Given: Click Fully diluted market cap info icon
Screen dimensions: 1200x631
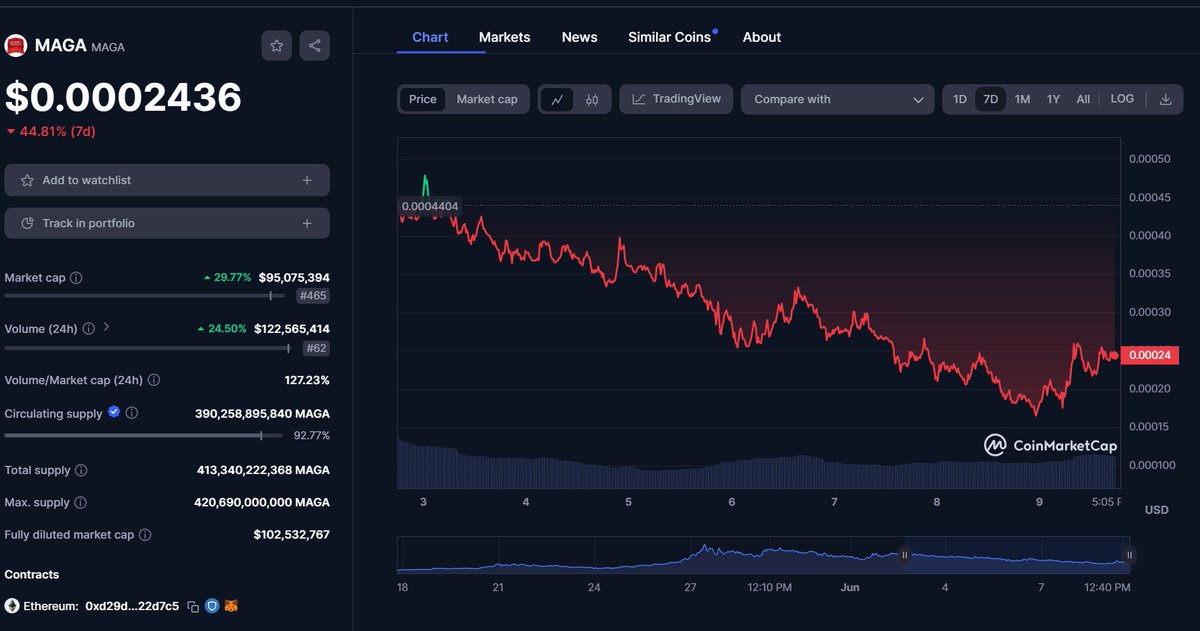Looking at the screenshot, I should (x=145, y=535).
